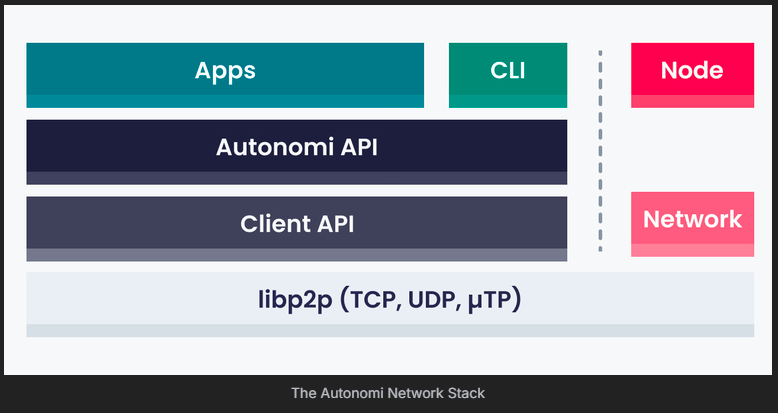The height and width of the screenshot is (413, 778).
Task: Select the pink Network block
Action: 692,224
